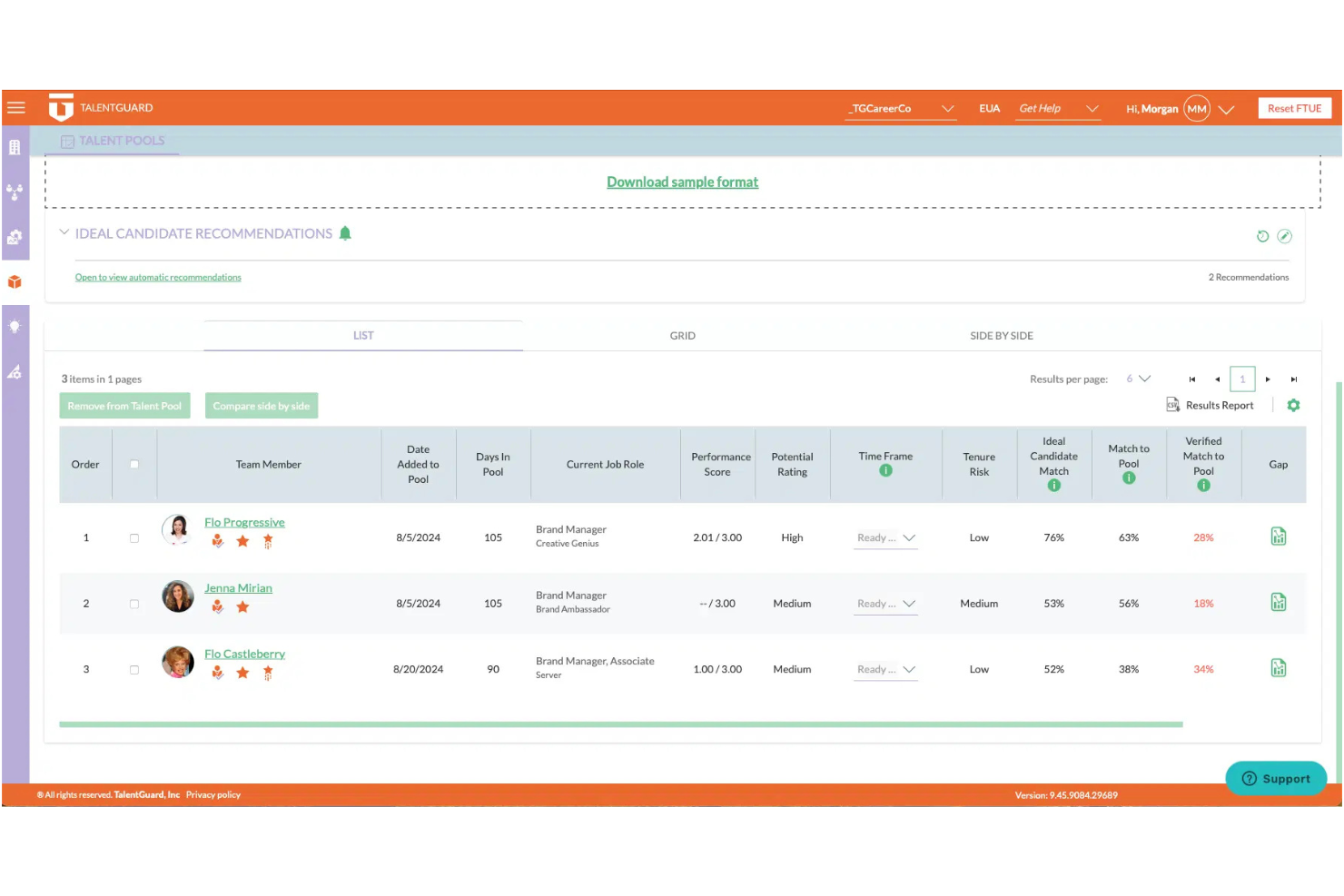
Task: Open automatic recommendations via the link
Action: 158,277
